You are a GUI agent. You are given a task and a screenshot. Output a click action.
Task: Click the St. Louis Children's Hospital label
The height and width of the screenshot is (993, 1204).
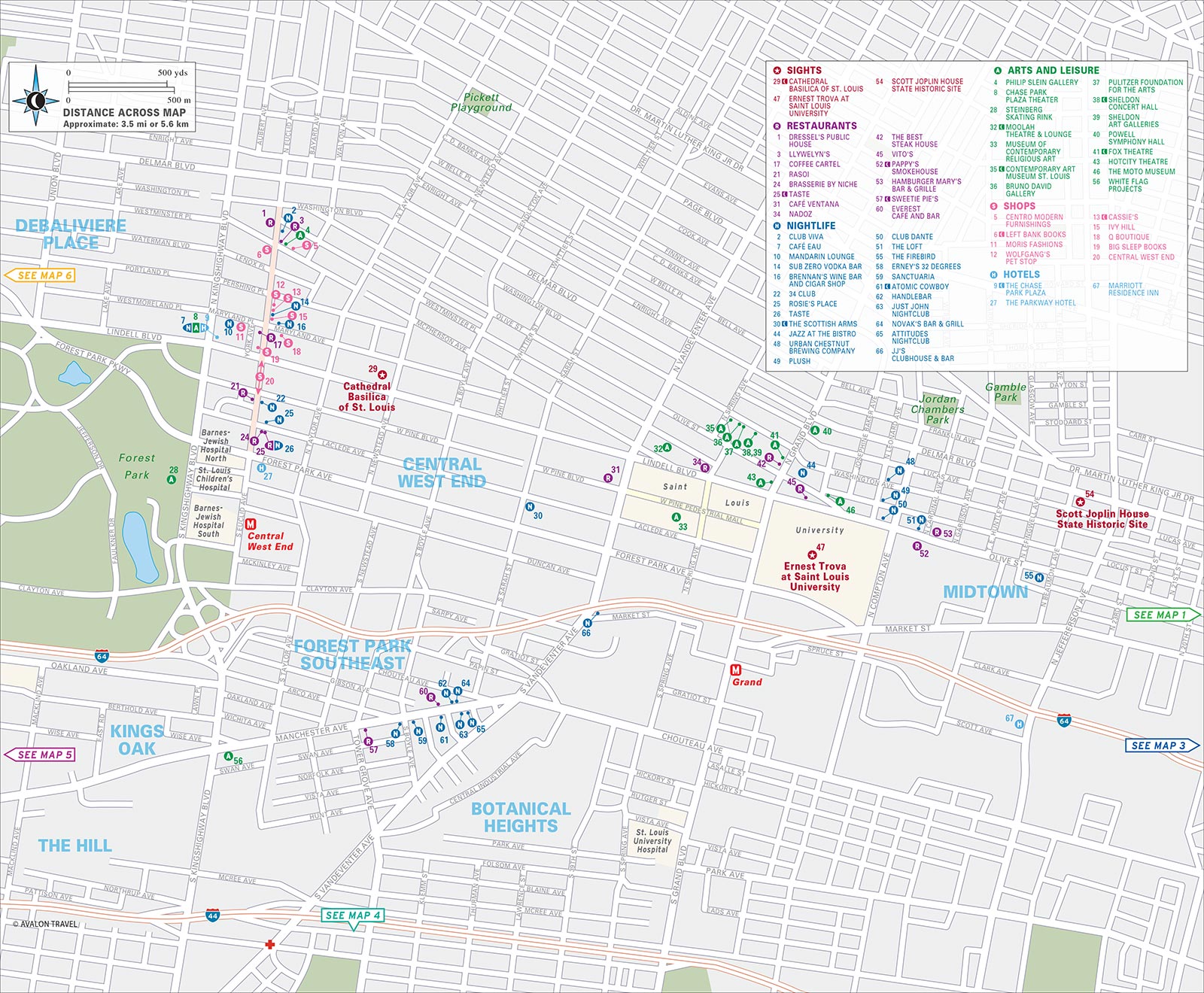(x=214, y=478)
